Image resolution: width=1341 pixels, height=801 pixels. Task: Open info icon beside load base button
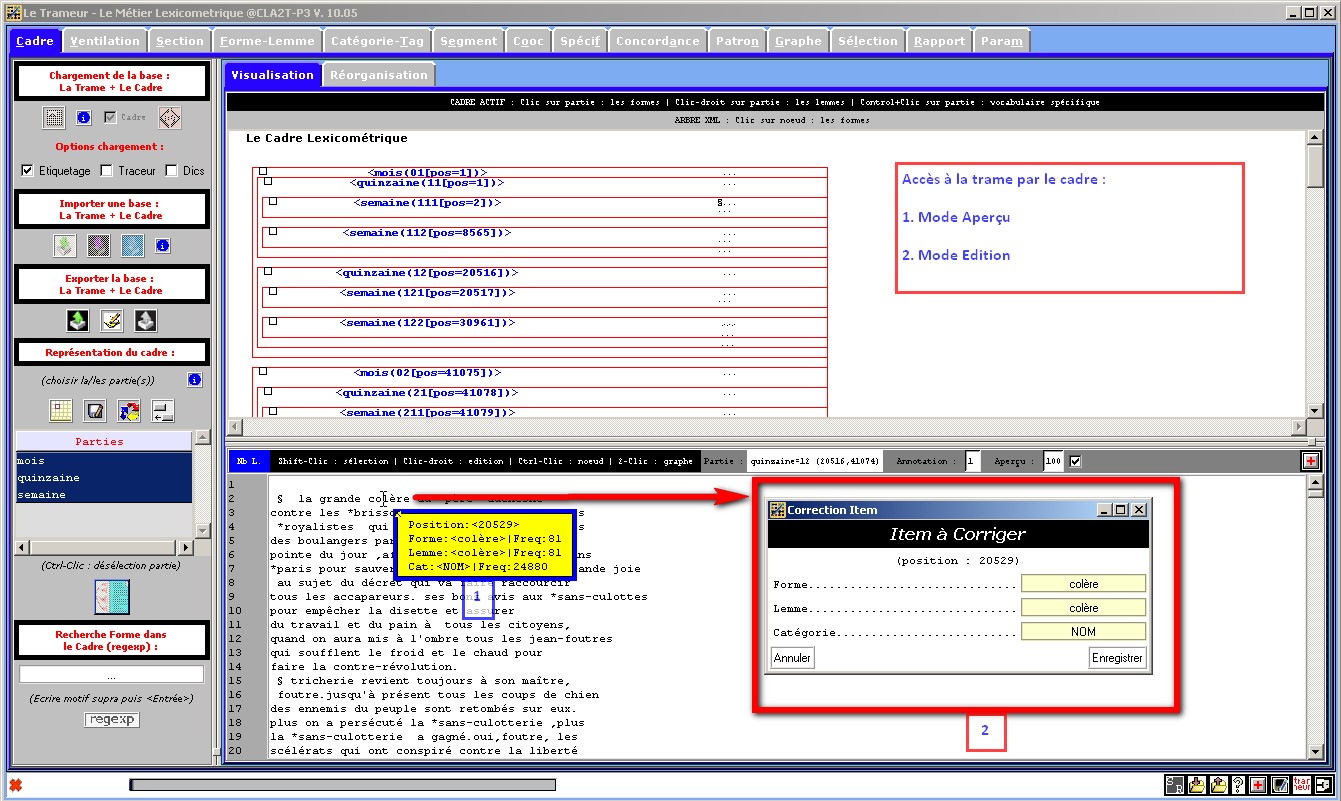[83, 118]
